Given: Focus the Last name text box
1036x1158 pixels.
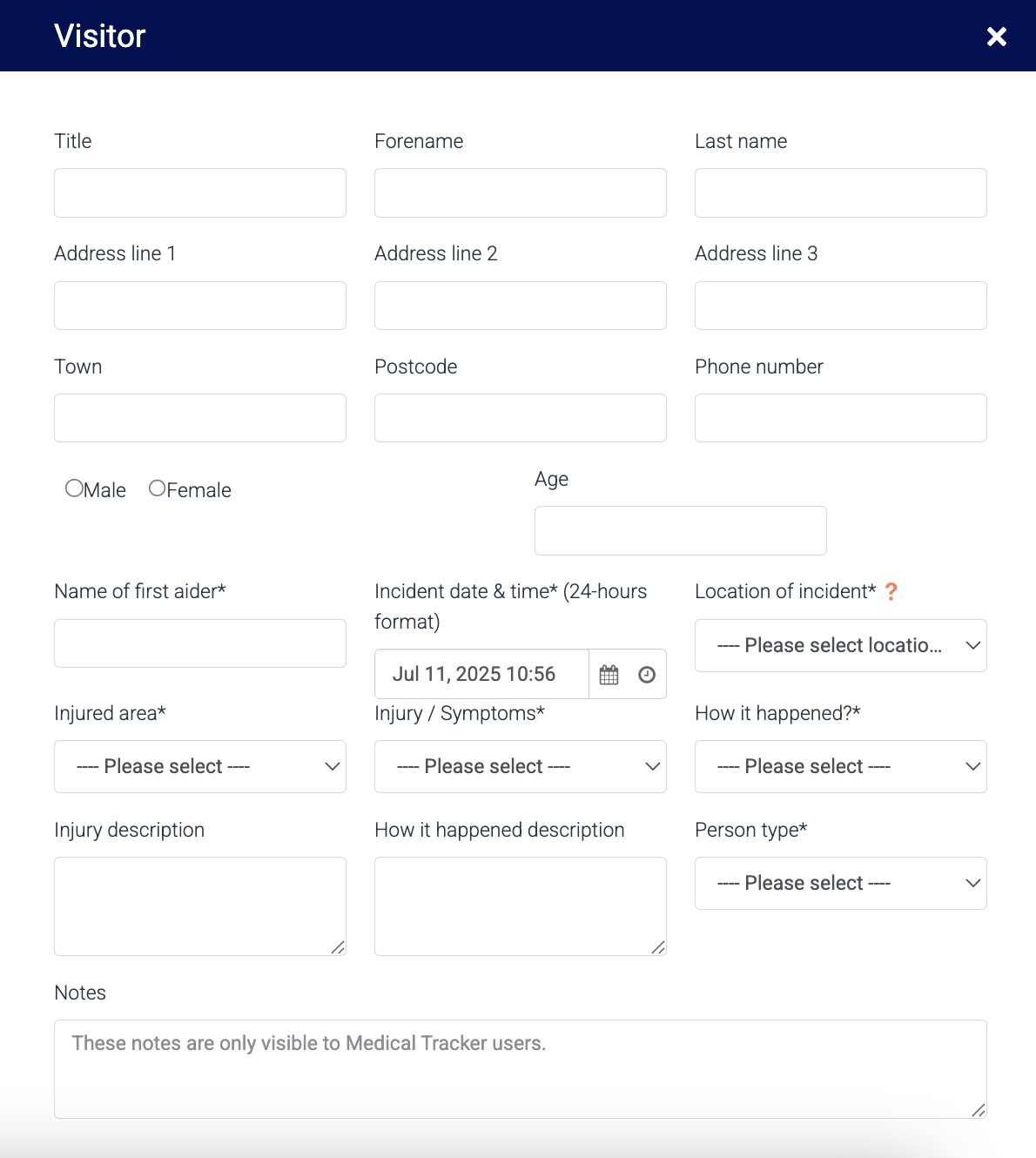Looking at the screenshot, I should pos(840,192).
